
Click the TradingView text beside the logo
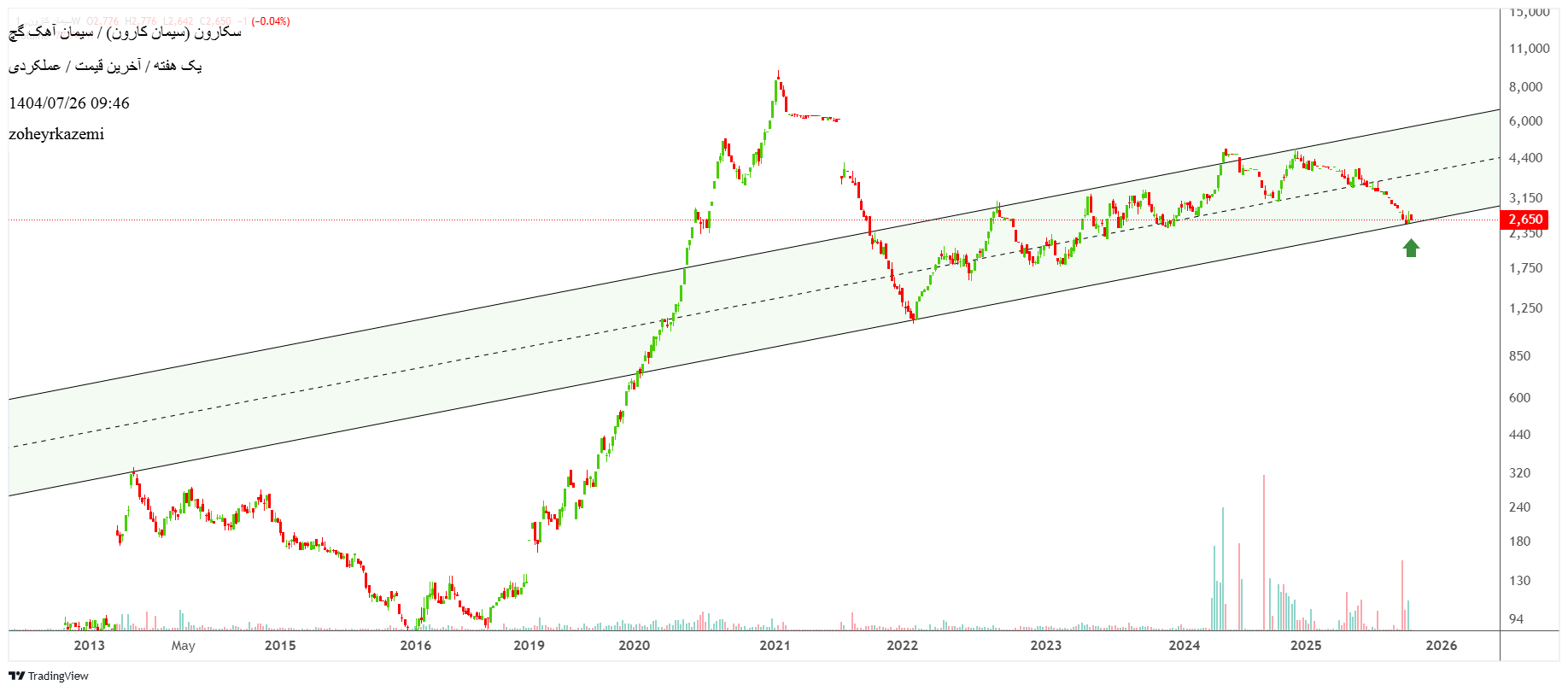58,676
